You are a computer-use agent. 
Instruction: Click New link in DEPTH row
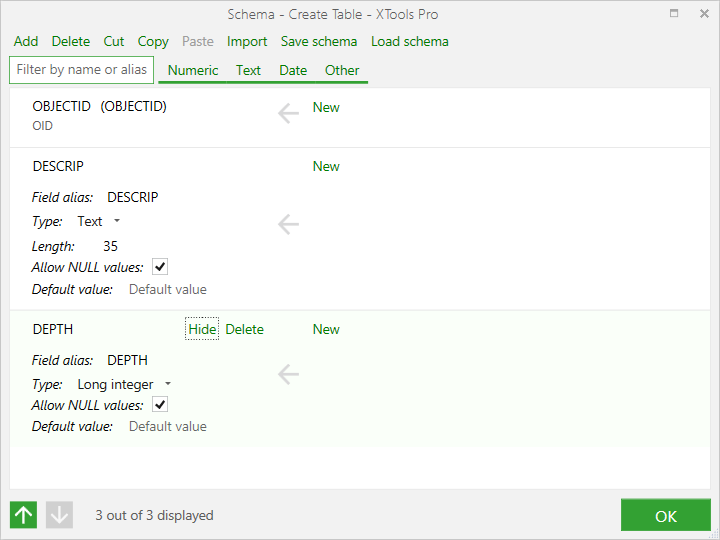(326, 329)
